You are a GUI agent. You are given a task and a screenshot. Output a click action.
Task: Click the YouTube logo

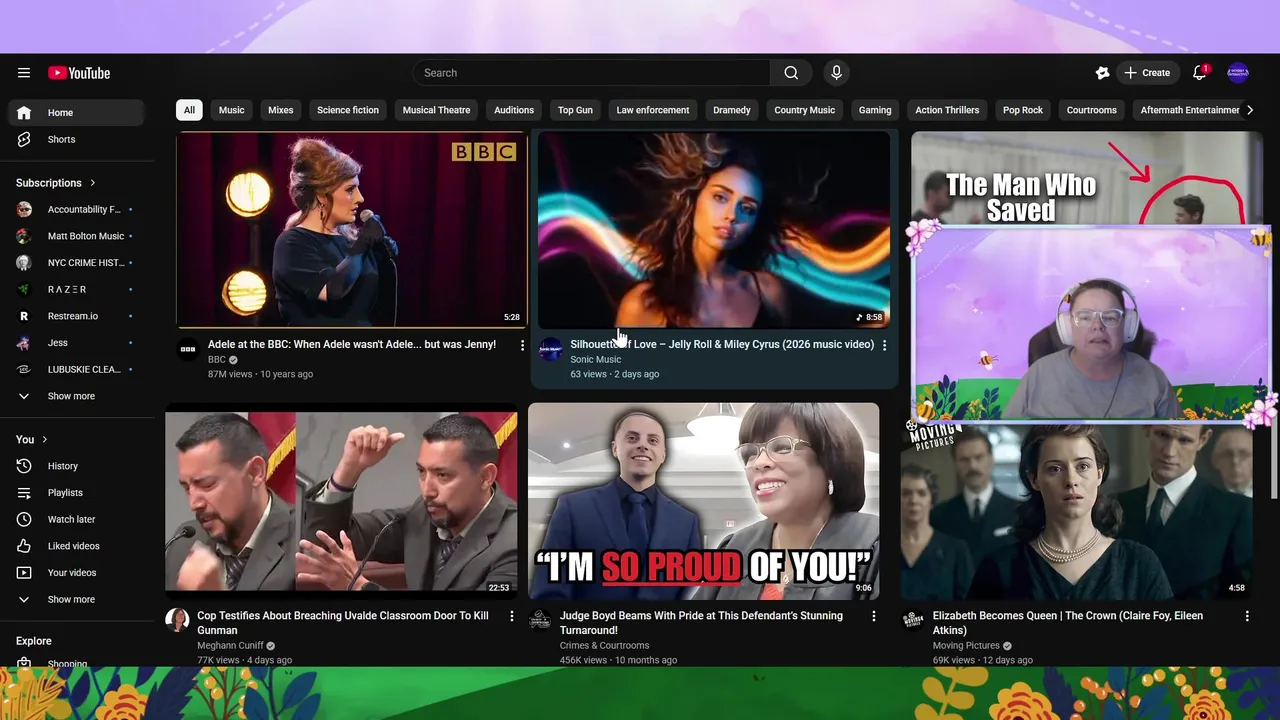(79, 73)
